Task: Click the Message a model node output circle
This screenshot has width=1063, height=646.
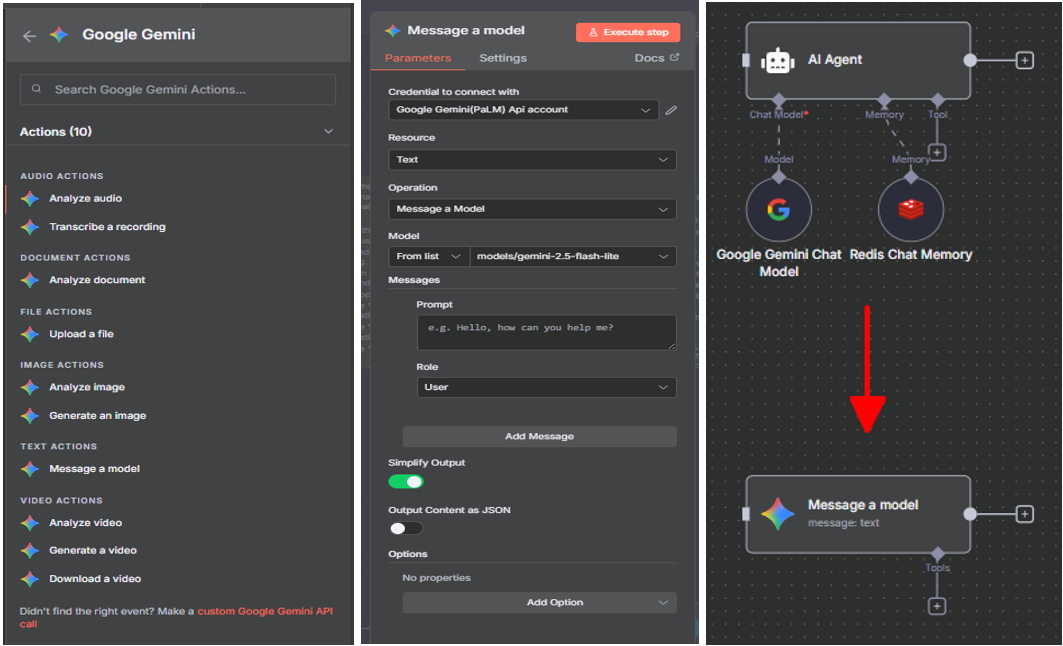Action: tap(970, 514)
